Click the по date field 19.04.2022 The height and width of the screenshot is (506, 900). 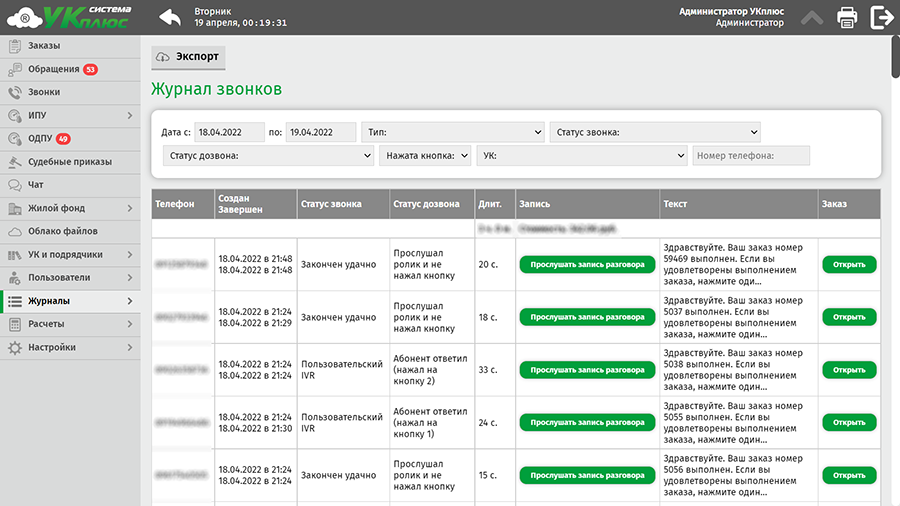coord(321,132)
